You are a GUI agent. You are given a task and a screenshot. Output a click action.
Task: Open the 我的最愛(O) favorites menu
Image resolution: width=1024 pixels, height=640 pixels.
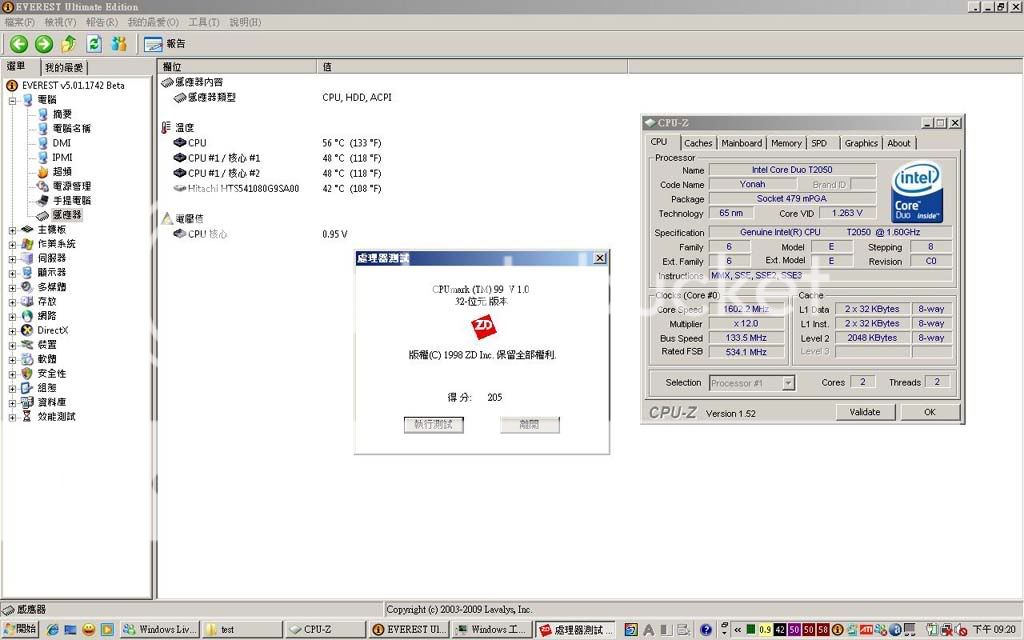tap(153, 22)
